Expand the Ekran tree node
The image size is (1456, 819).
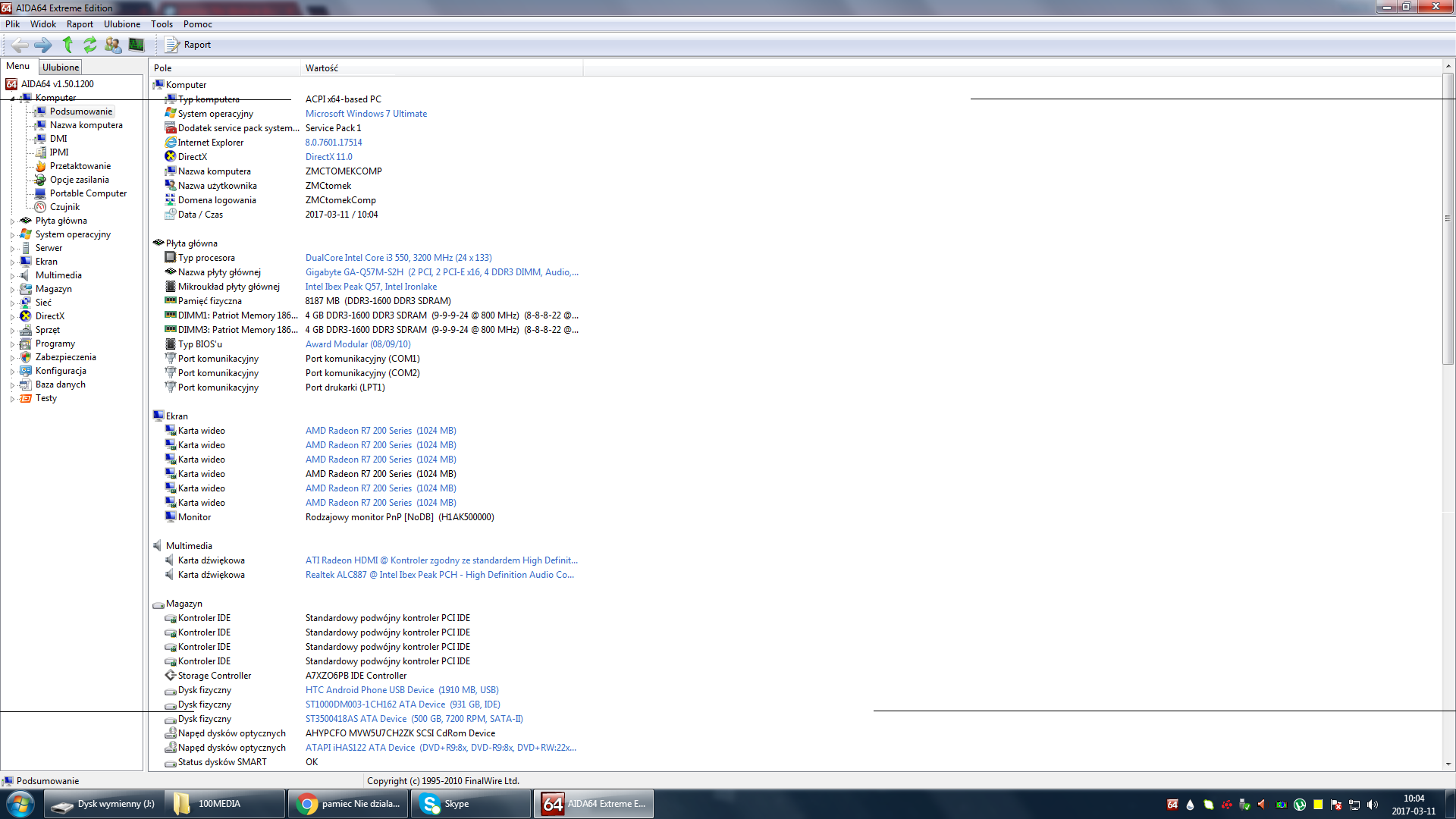click(12, 262)
